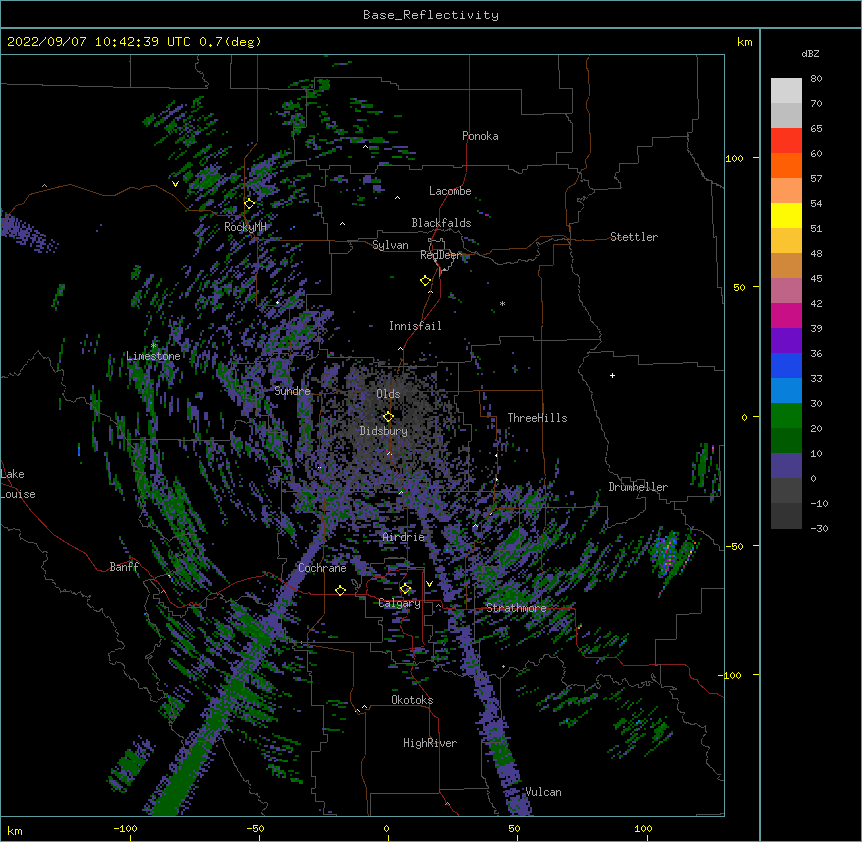Click the Ponoka city label

(480, 136)
